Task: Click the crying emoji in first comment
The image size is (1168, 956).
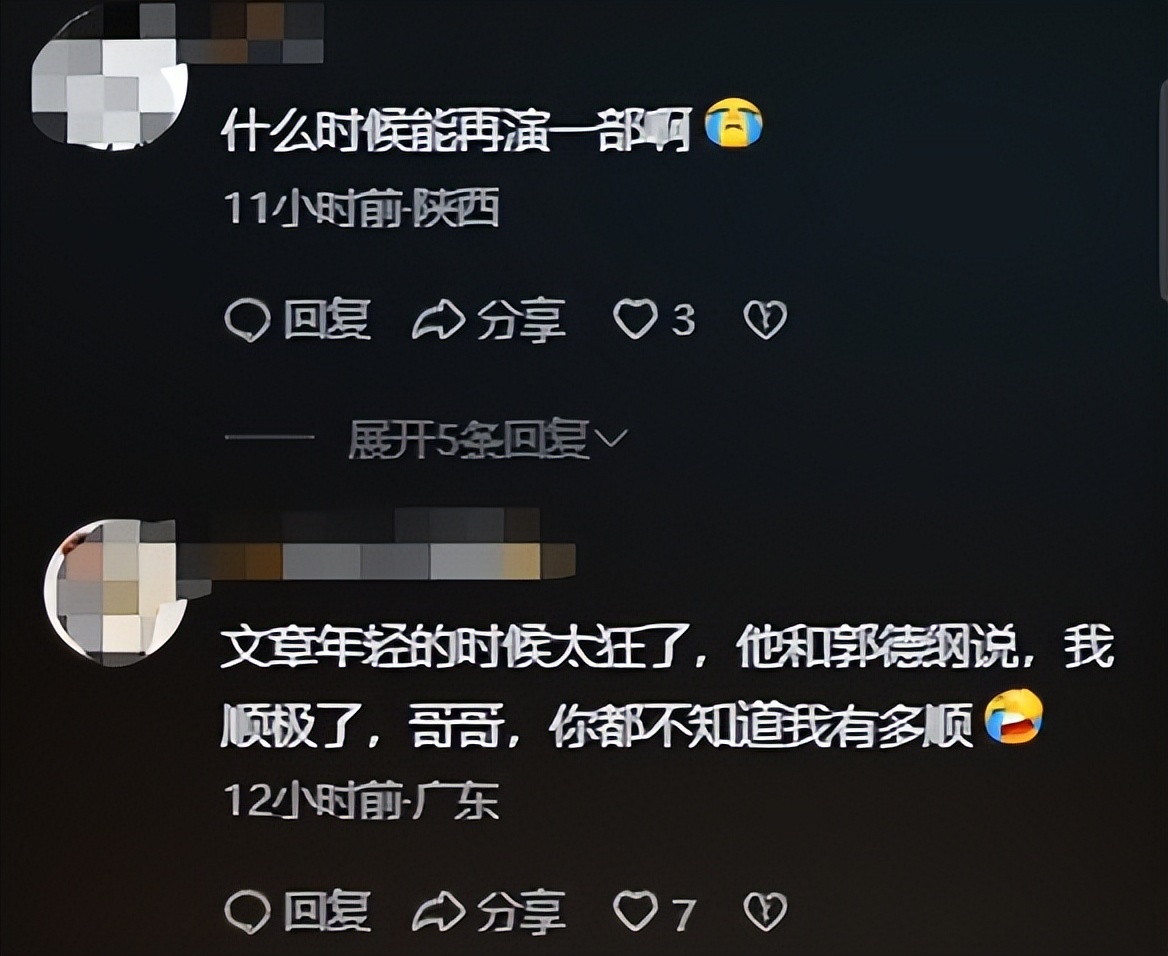Action: (734, 123)
